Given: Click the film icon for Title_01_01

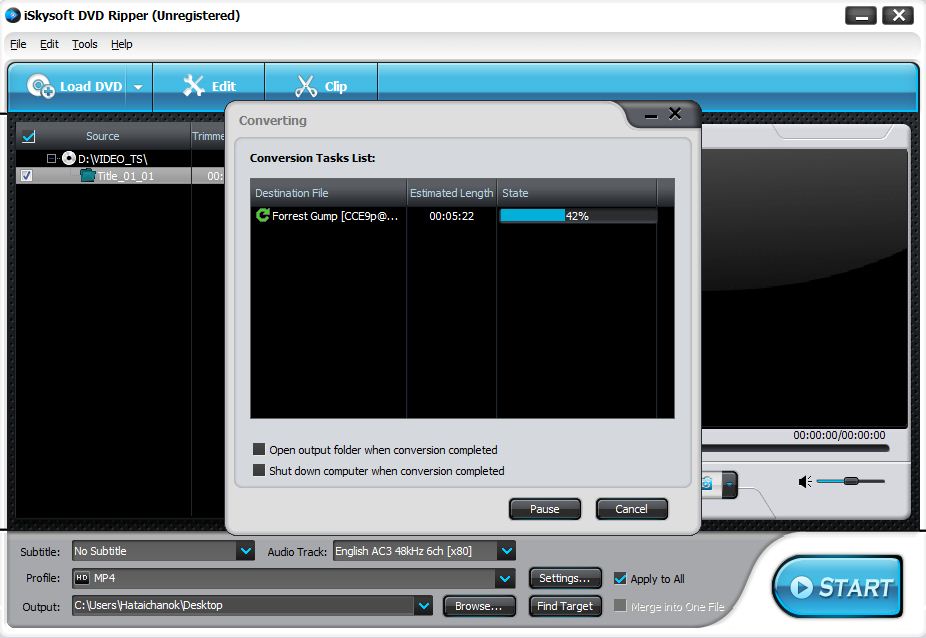Looking at the screenshot, I should click(x=88, y=175).
